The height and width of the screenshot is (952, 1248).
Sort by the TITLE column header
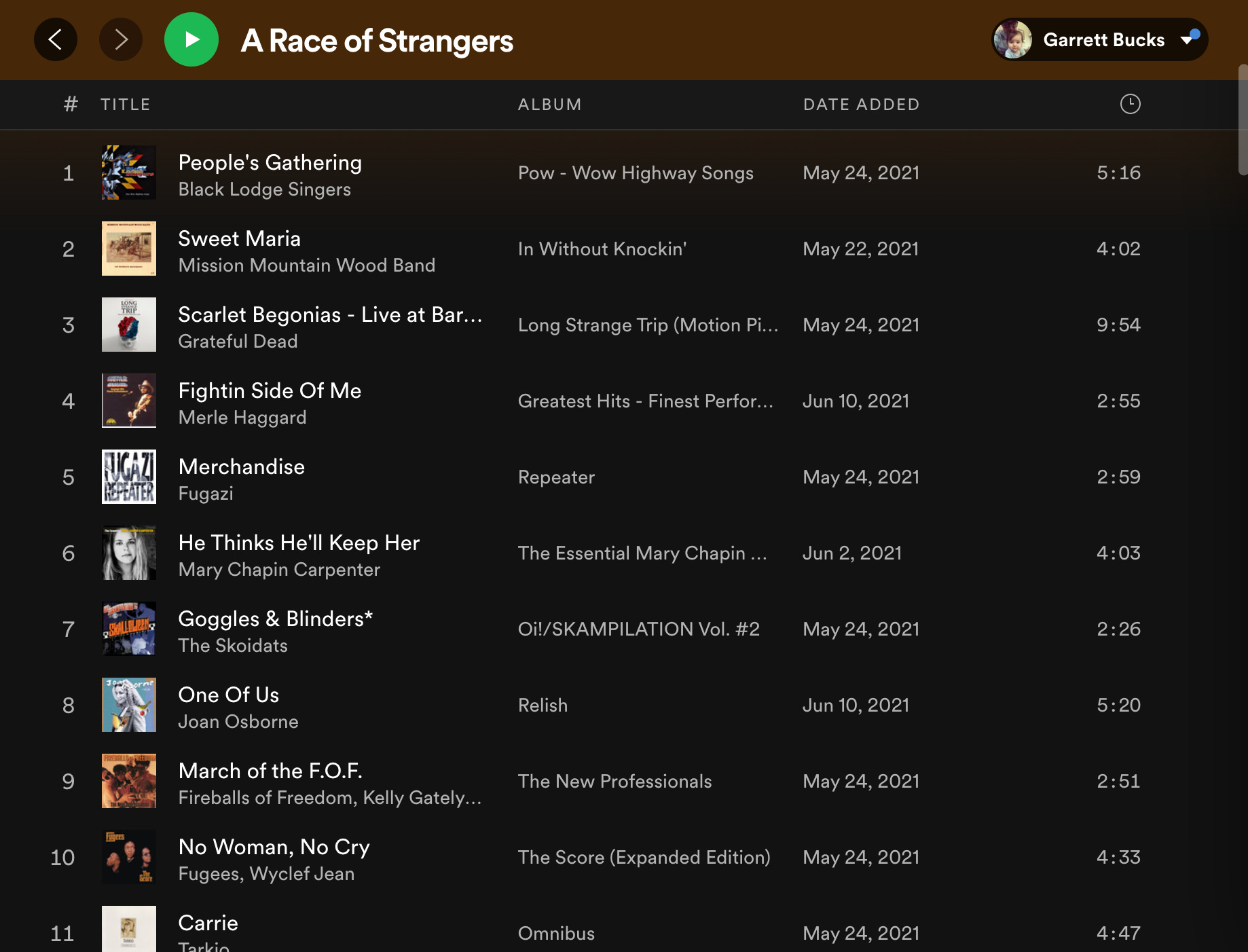126,105
